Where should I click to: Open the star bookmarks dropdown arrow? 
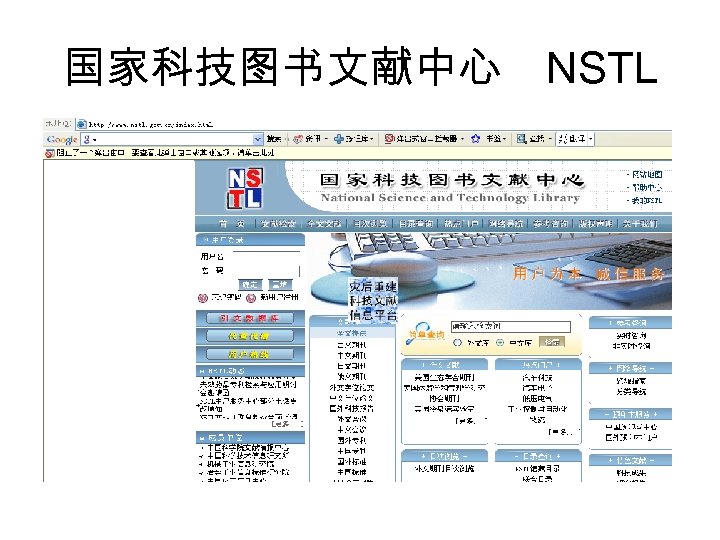[505, 139]
